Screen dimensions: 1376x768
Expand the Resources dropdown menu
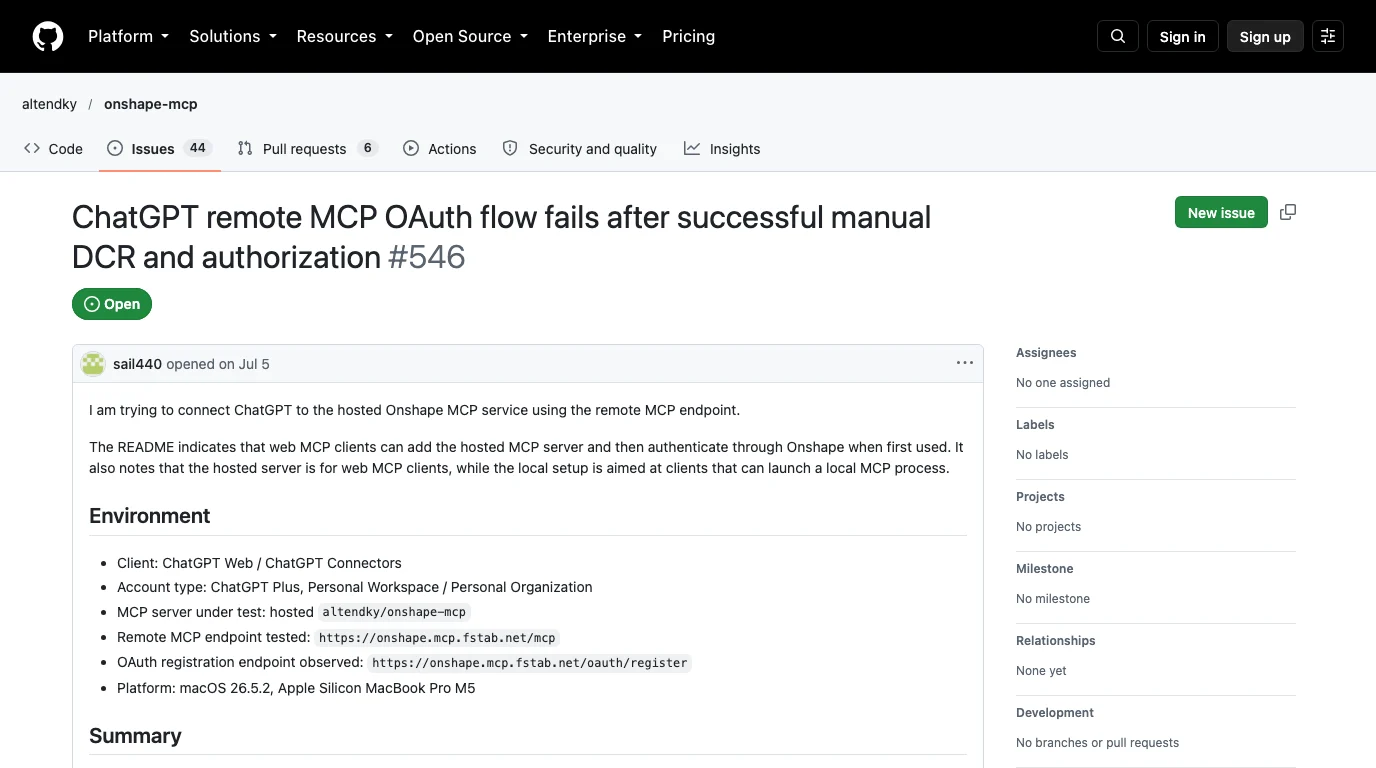[x=345, y=37]
